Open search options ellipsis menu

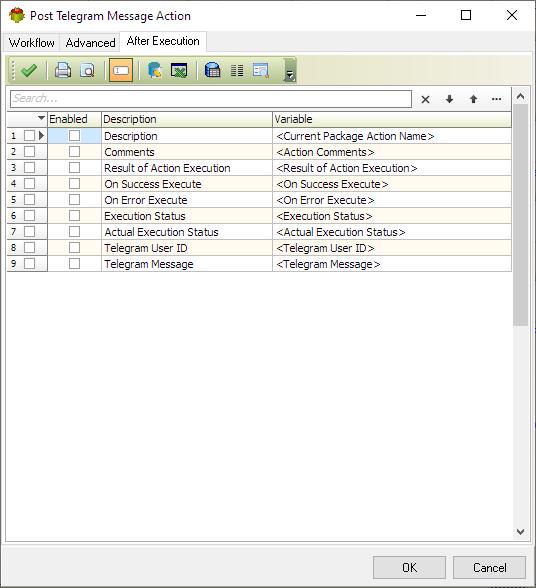pos(497,99)
